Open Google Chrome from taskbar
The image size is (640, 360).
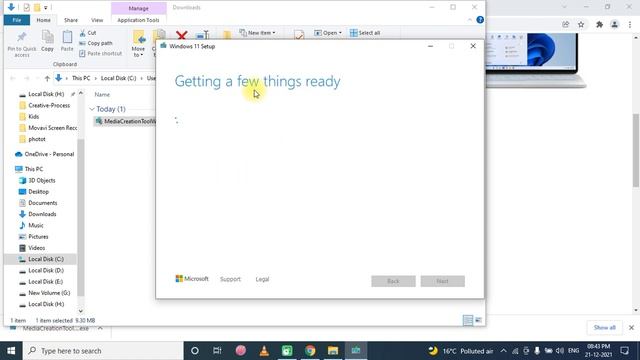[x=310, y=351]
